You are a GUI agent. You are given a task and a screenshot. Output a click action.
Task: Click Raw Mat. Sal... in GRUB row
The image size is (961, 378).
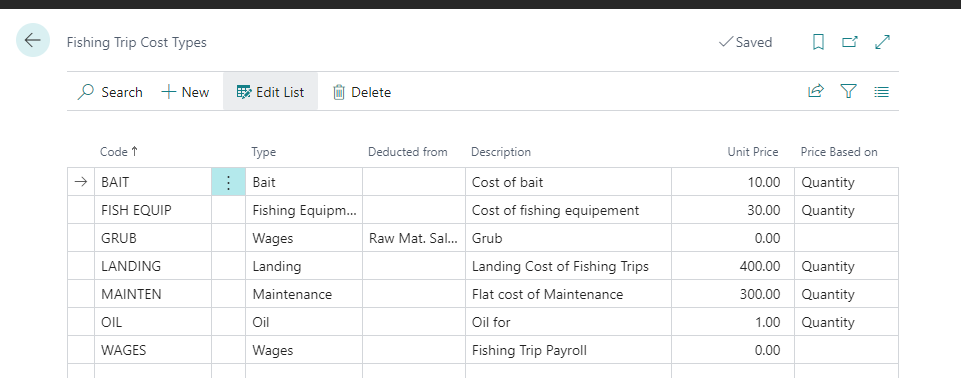[414, 238]
